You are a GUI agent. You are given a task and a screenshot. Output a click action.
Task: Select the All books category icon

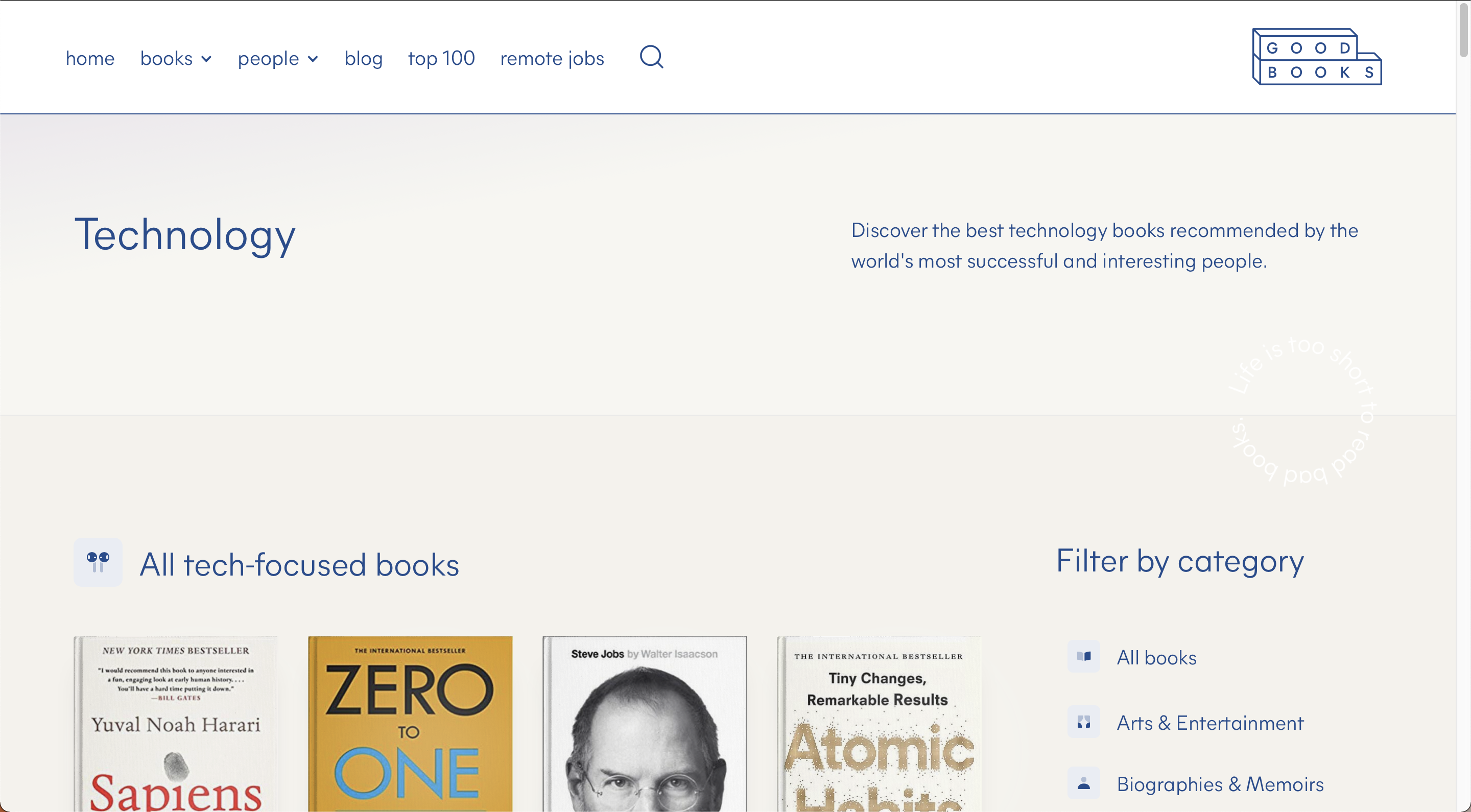coord(1083,657)
